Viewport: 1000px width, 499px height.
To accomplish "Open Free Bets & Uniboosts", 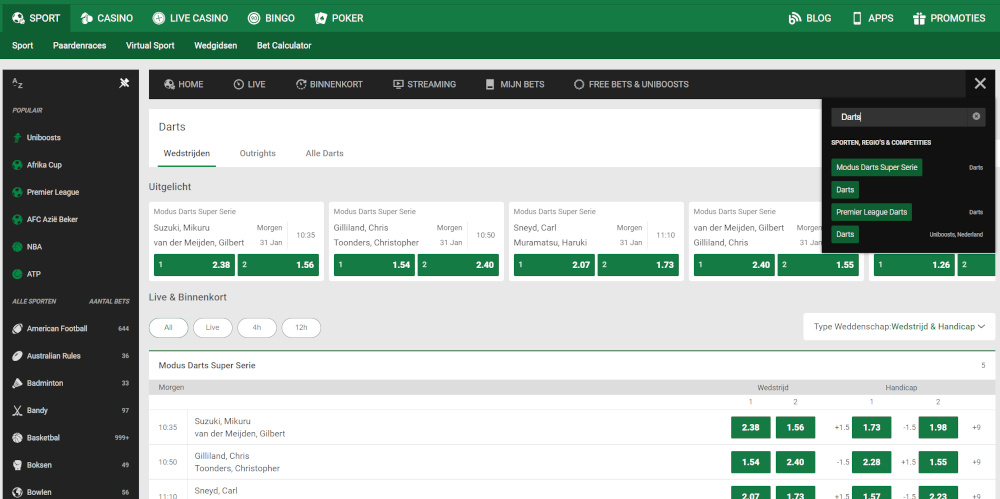I will [x=631, y=84].
